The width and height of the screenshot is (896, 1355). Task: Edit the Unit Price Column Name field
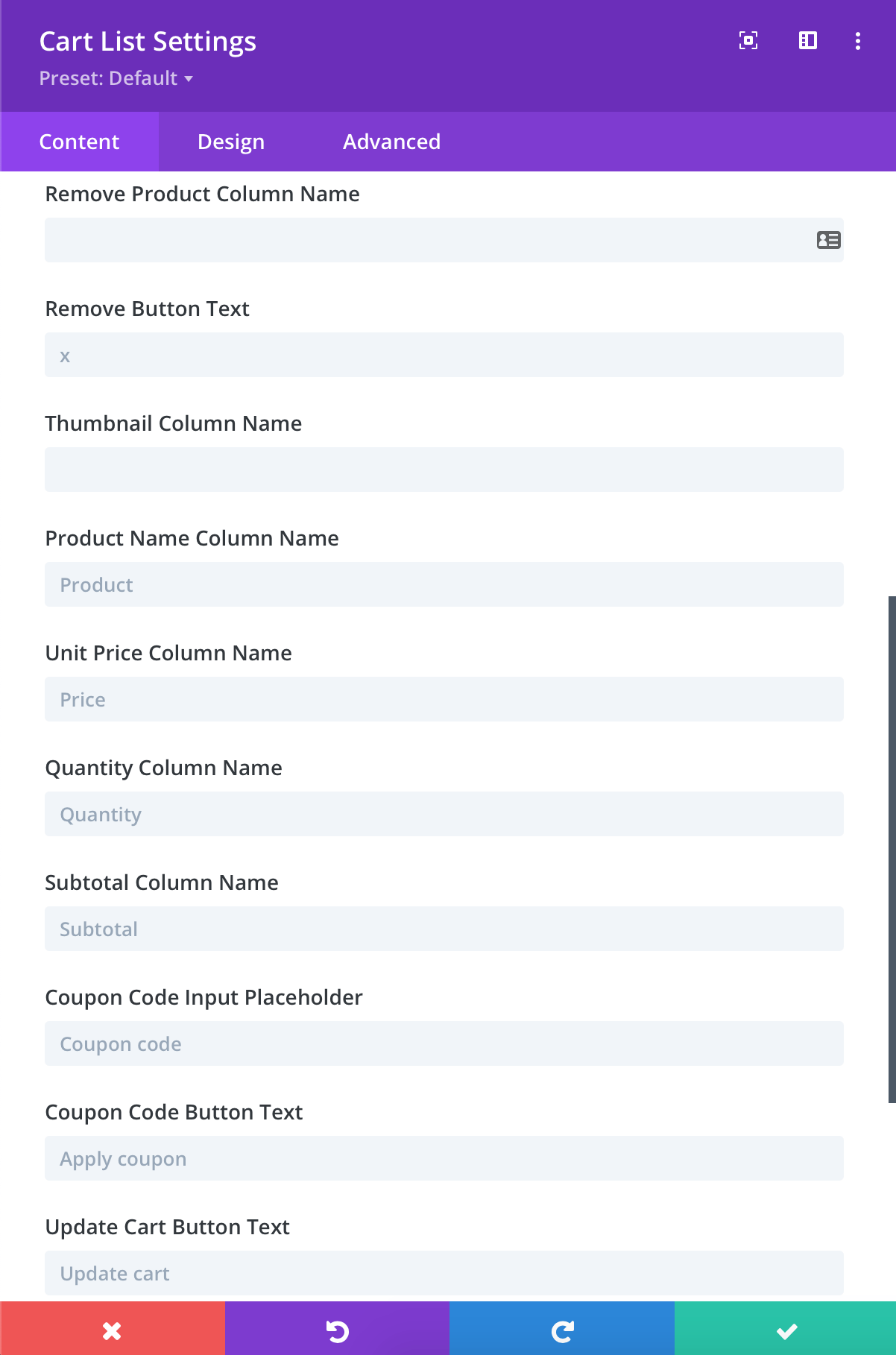click(444, 699)
